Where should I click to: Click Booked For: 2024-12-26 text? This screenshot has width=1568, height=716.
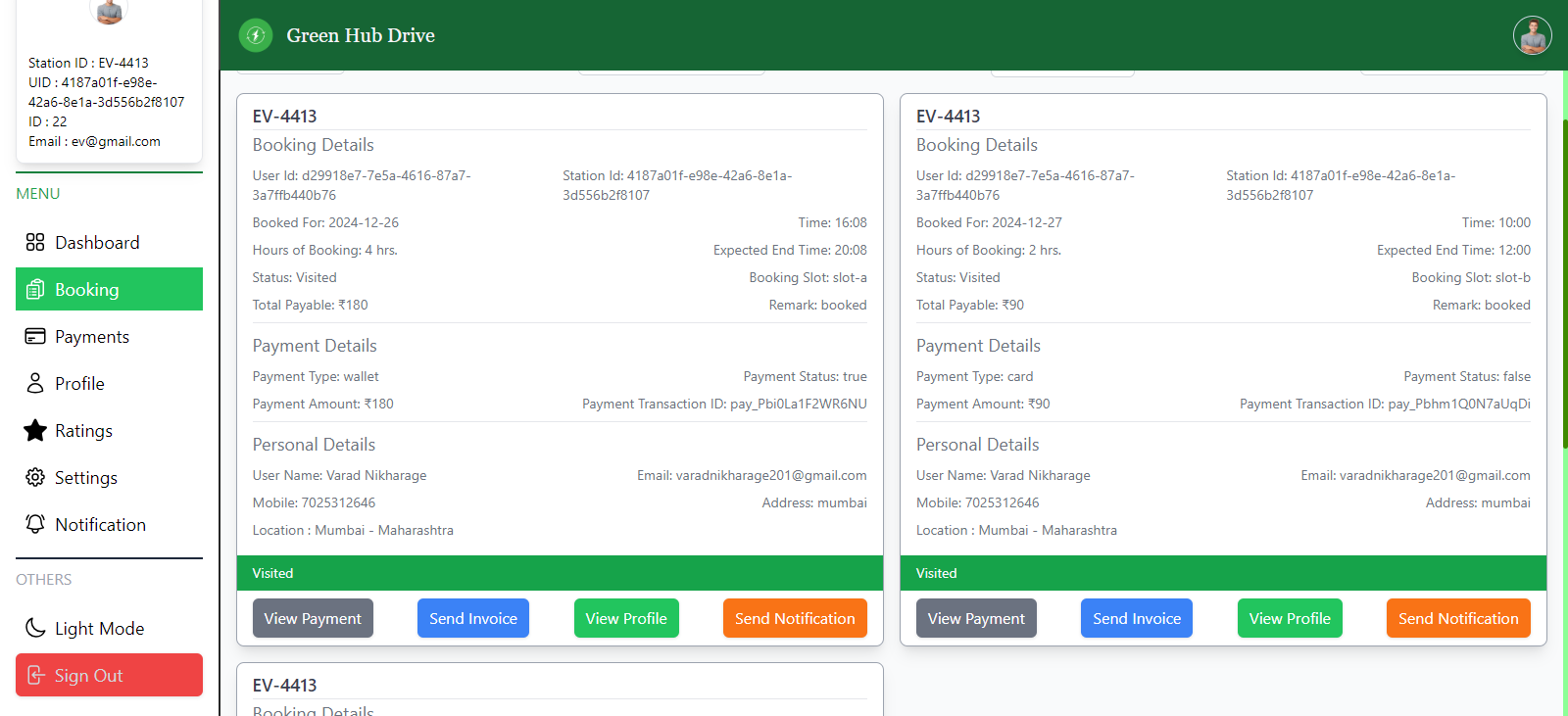coord(325,222)
